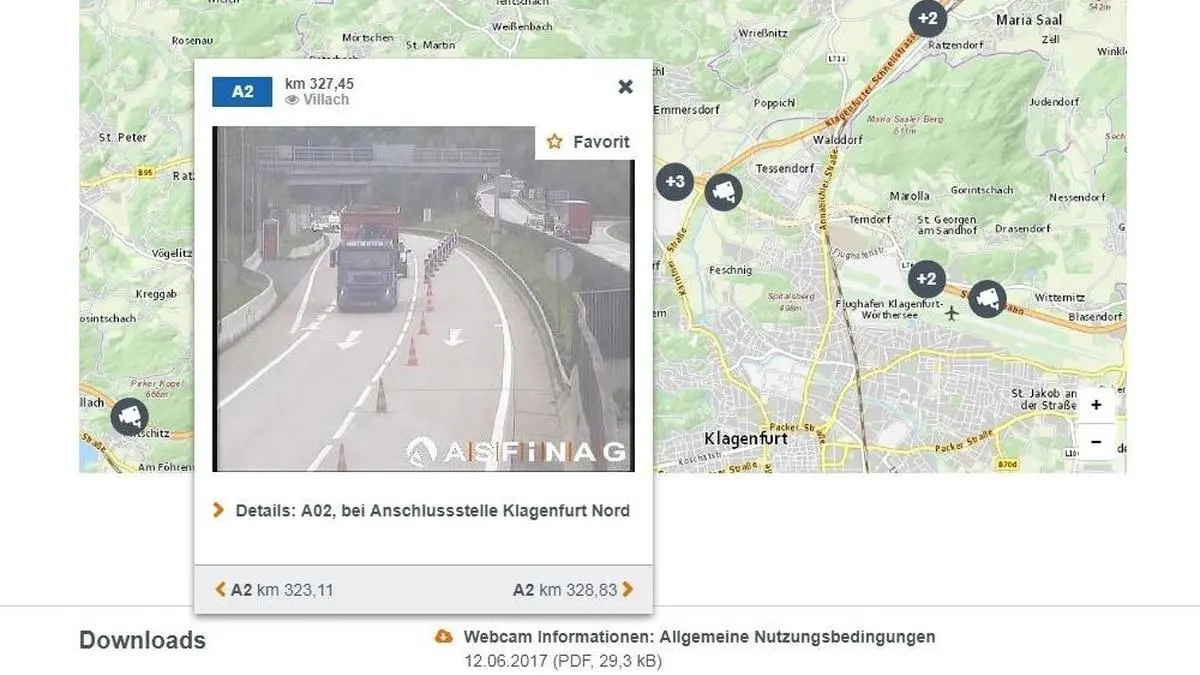Click the eye icon next to Villach
1200x675 pixels.
292,100
